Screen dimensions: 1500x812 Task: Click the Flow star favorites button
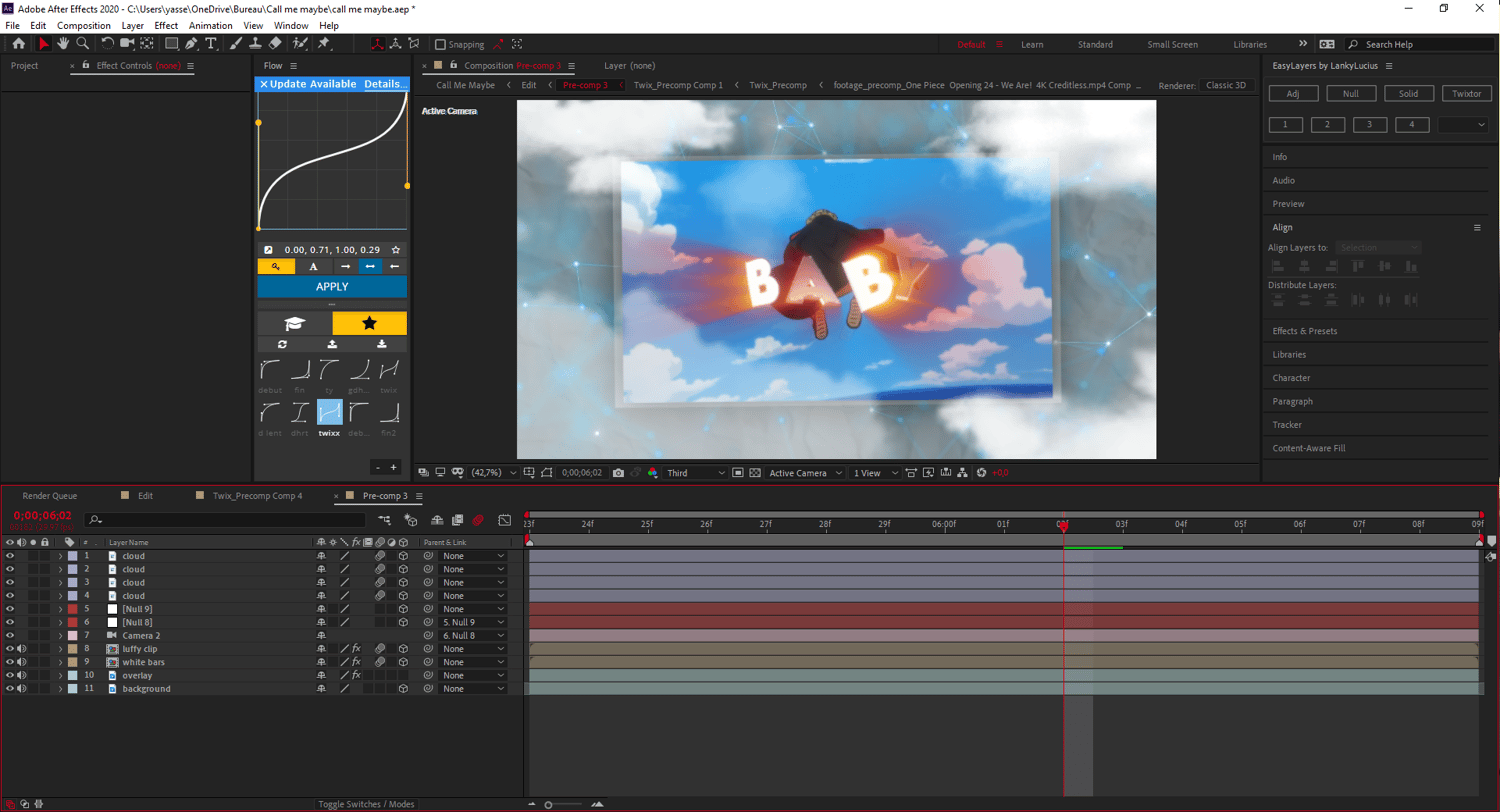point(369,323)
